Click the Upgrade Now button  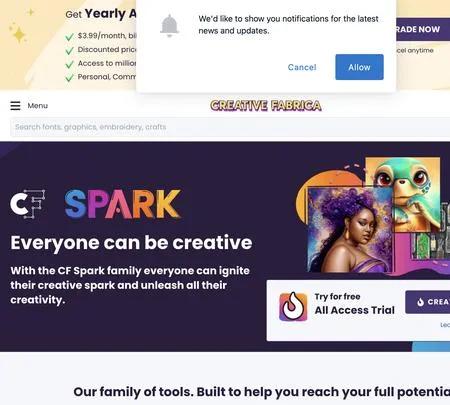point(423,29)
